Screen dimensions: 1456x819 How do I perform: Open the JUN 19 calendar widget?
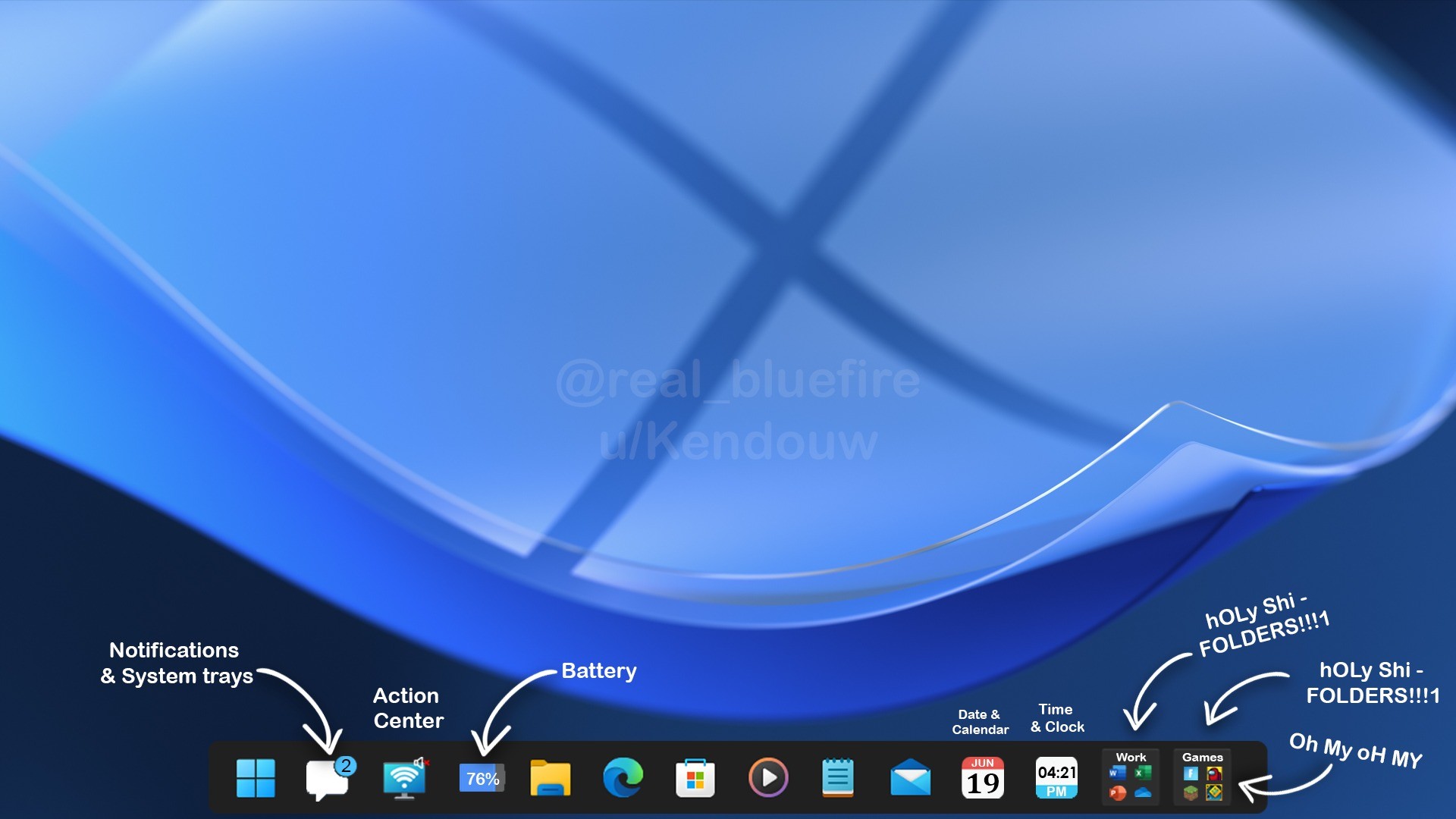[x=983, y=778]
